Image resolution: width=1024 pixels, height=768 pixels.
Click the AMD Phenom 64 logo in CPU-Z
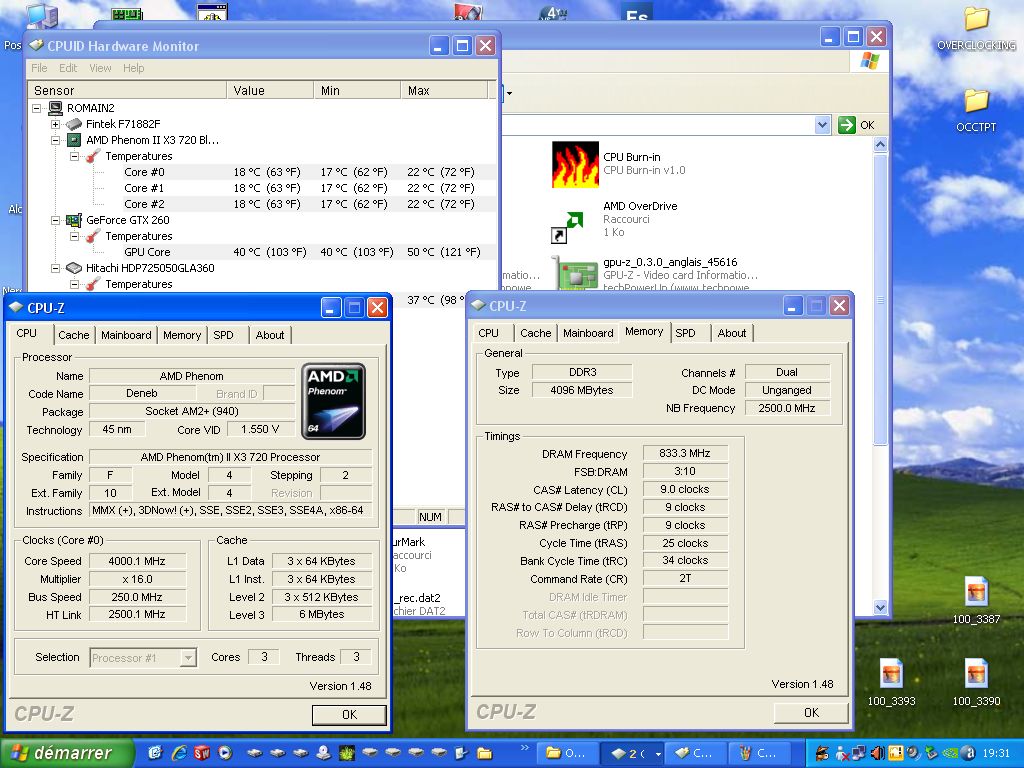click(333, 401)
